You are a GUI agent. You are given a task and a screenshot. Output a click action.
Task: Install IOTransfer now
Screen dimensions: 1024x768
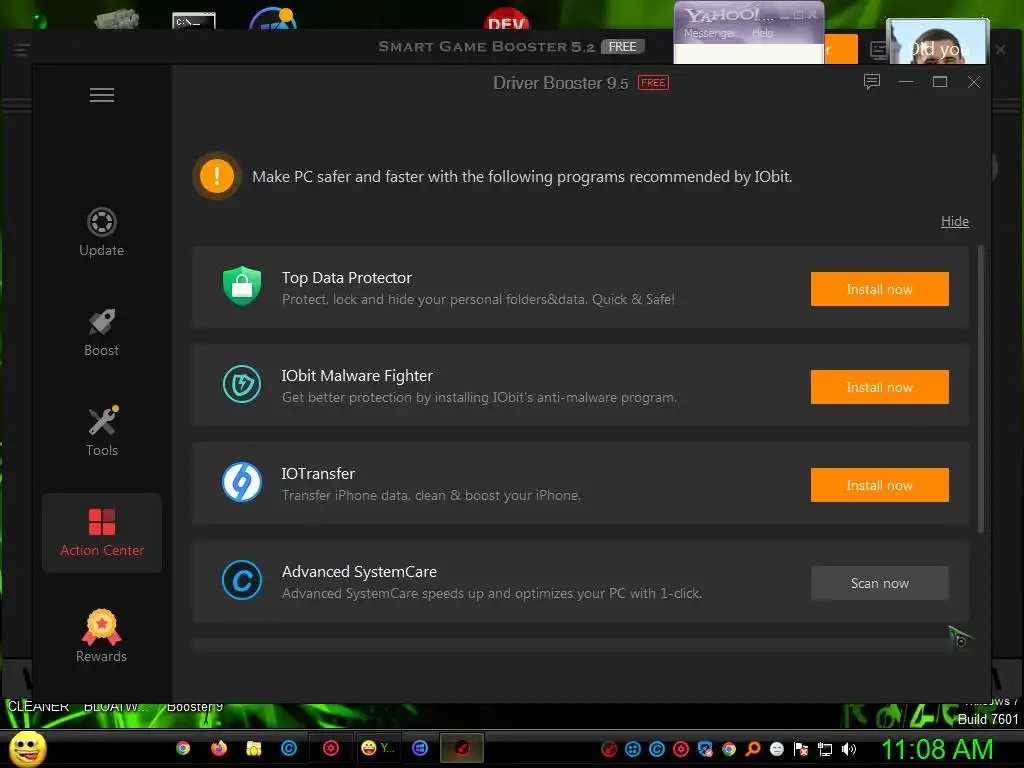tap(880, 485)
